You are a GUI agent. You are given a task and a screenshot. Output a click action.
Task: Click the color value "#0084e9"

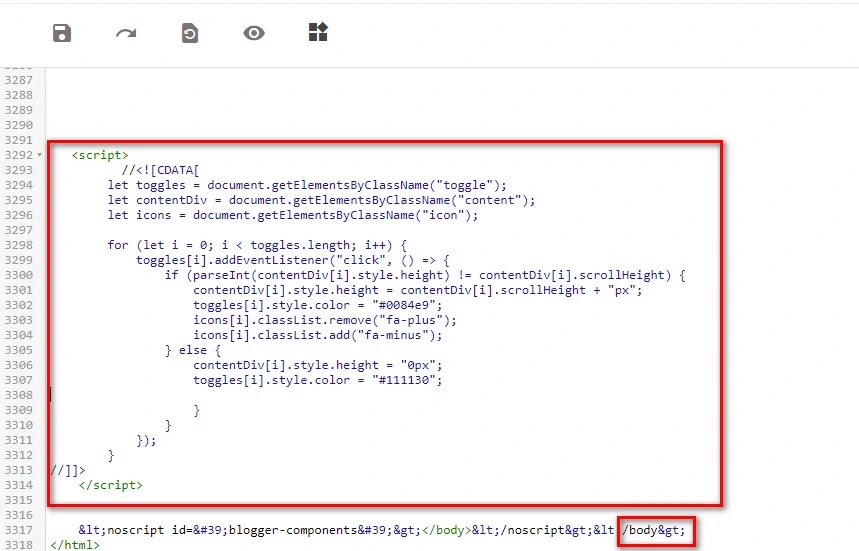403,305
